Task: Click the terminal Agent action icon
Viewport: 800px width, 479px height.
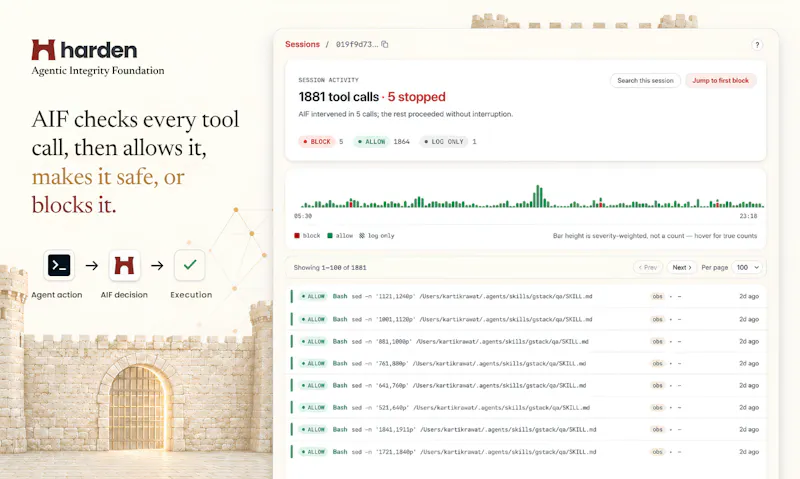Action: tap(59, 265)
